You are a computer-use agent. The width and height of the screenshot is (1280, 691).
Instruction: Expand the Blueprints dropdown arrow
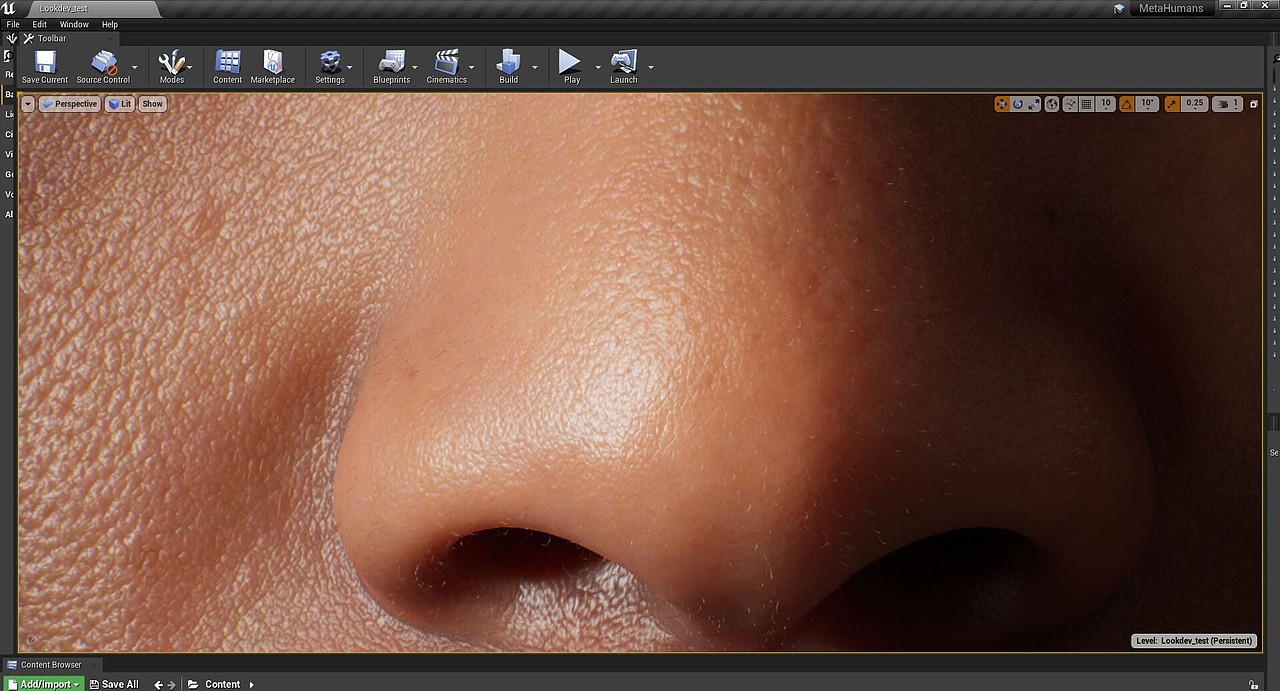(x=416, y=68)
